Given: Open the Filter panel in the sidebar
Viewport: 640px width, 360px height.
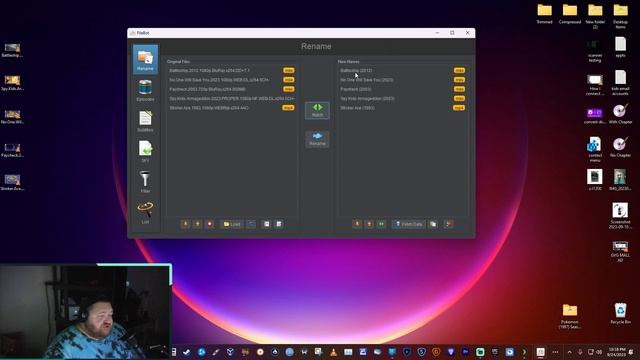Looking at the screenshot, I should pyautogui.click(x=145, y=182).
